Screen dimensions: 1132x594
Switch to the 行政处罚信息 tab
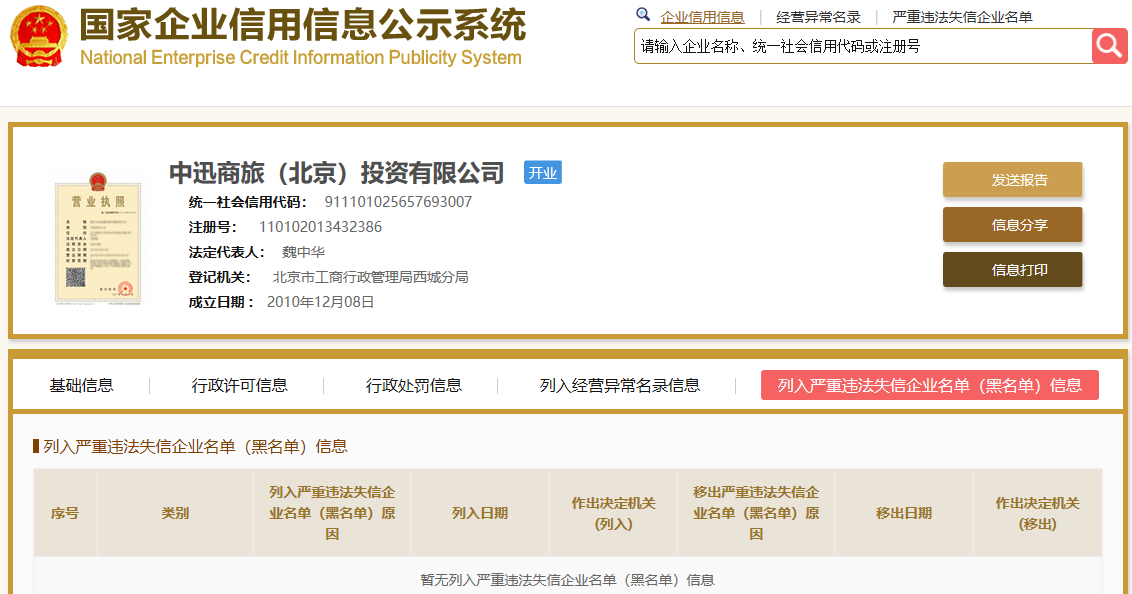[x=413, y=385]
